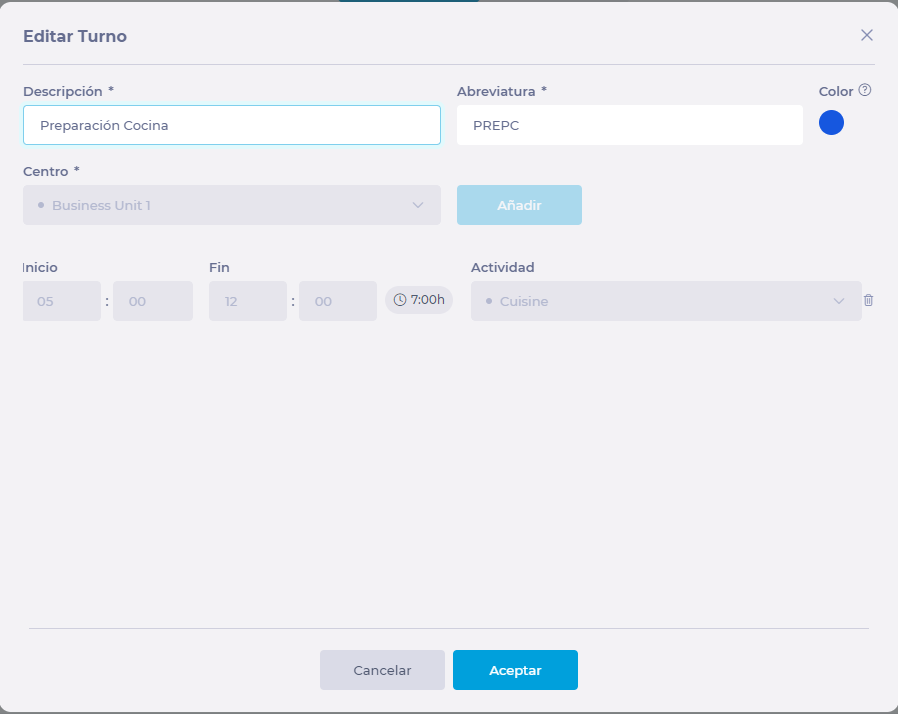This screenshot has width=898, height=714.
Task: Set the Fin minutes field 00
Action: pos(338,301)
